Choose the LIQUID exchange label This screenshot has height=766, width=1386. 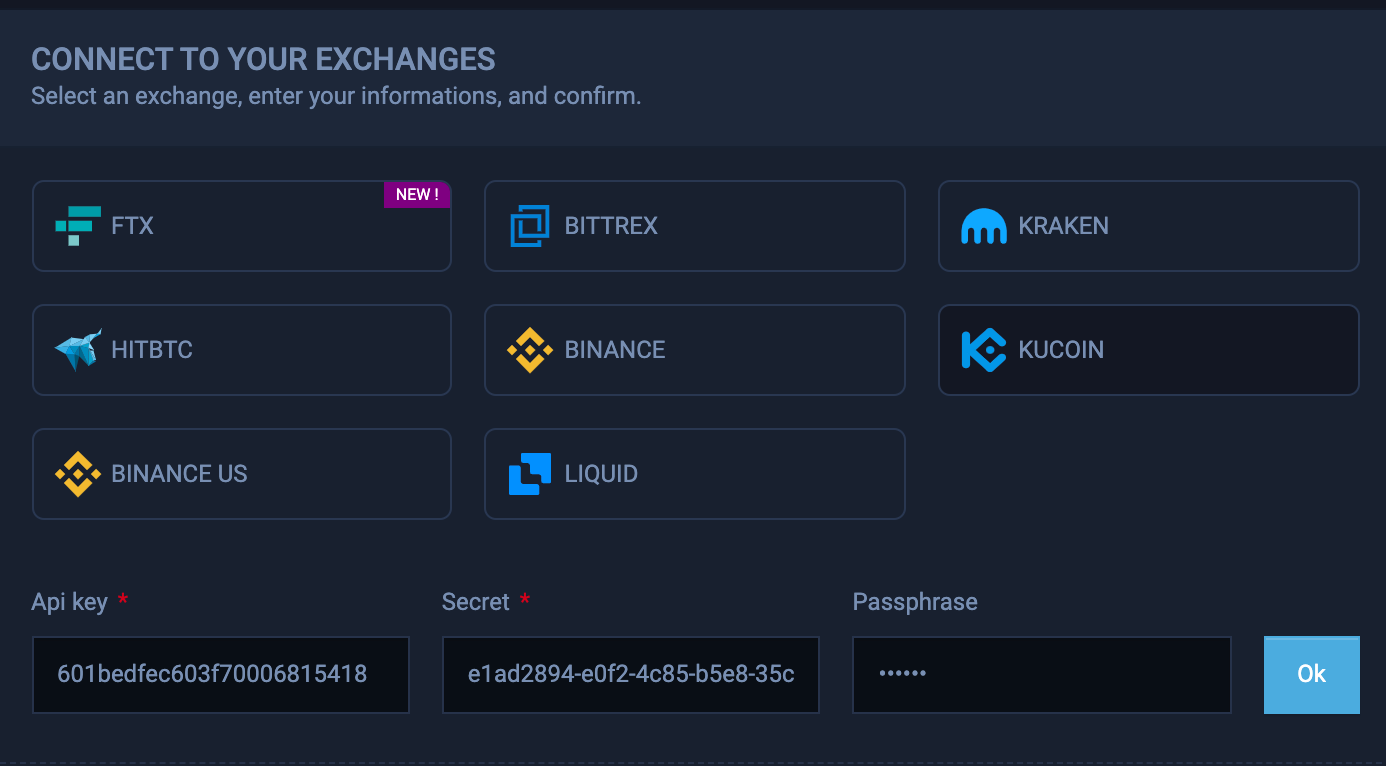[601, 474]
